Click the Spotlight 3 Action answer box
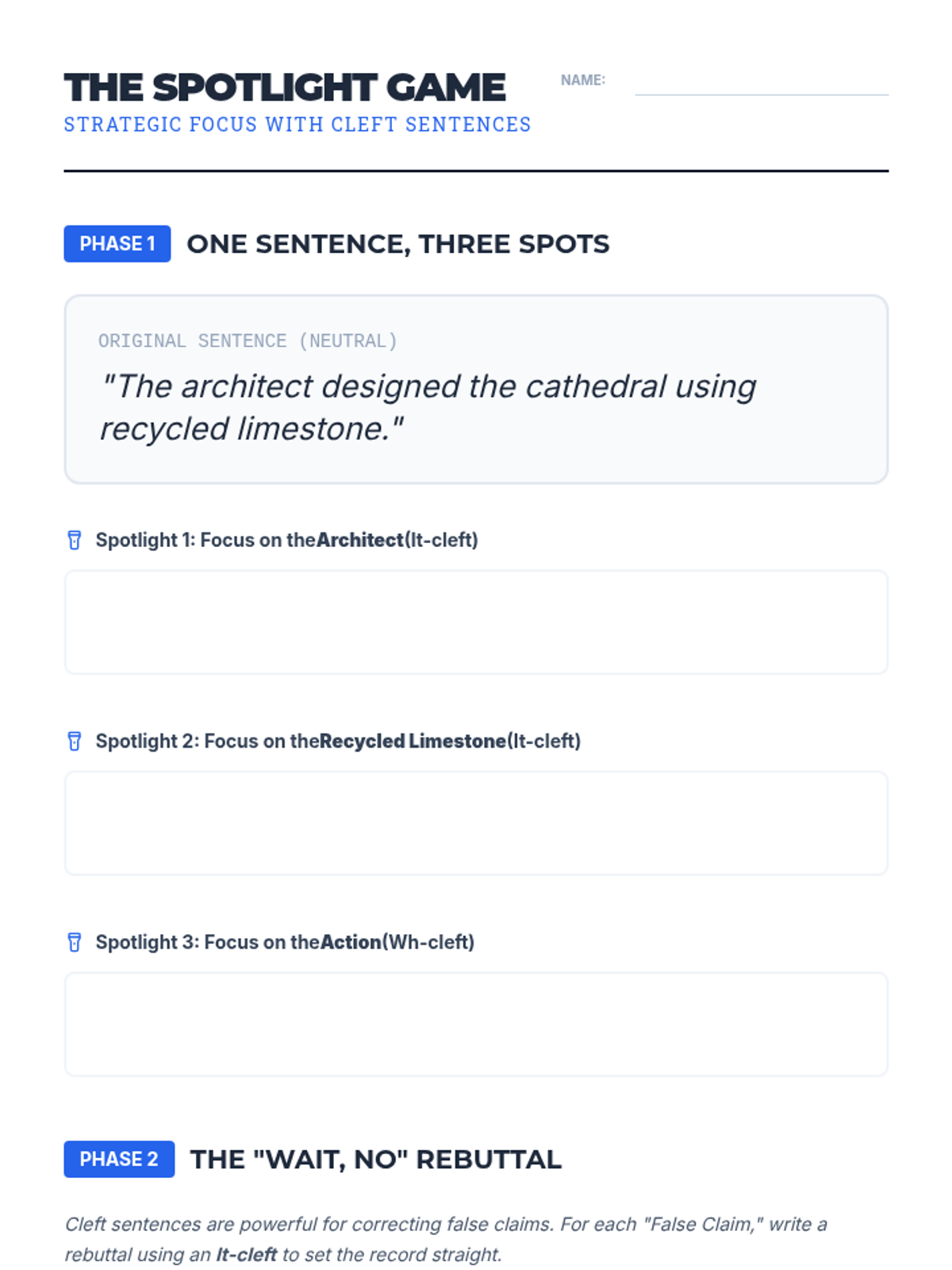This screenshot has width=952, height=1270. point(476,1024)
